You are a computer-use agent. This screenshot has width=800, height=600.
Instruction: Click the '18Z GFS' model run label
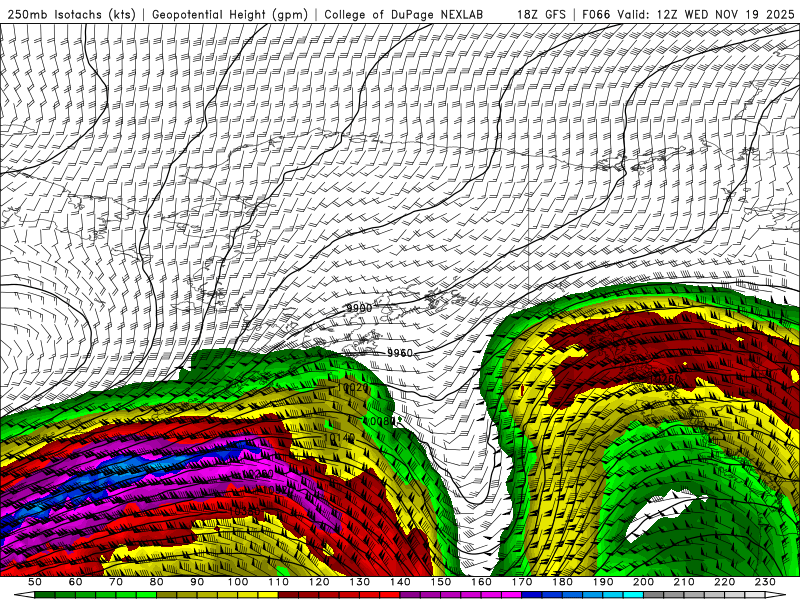tap(541, 14)
